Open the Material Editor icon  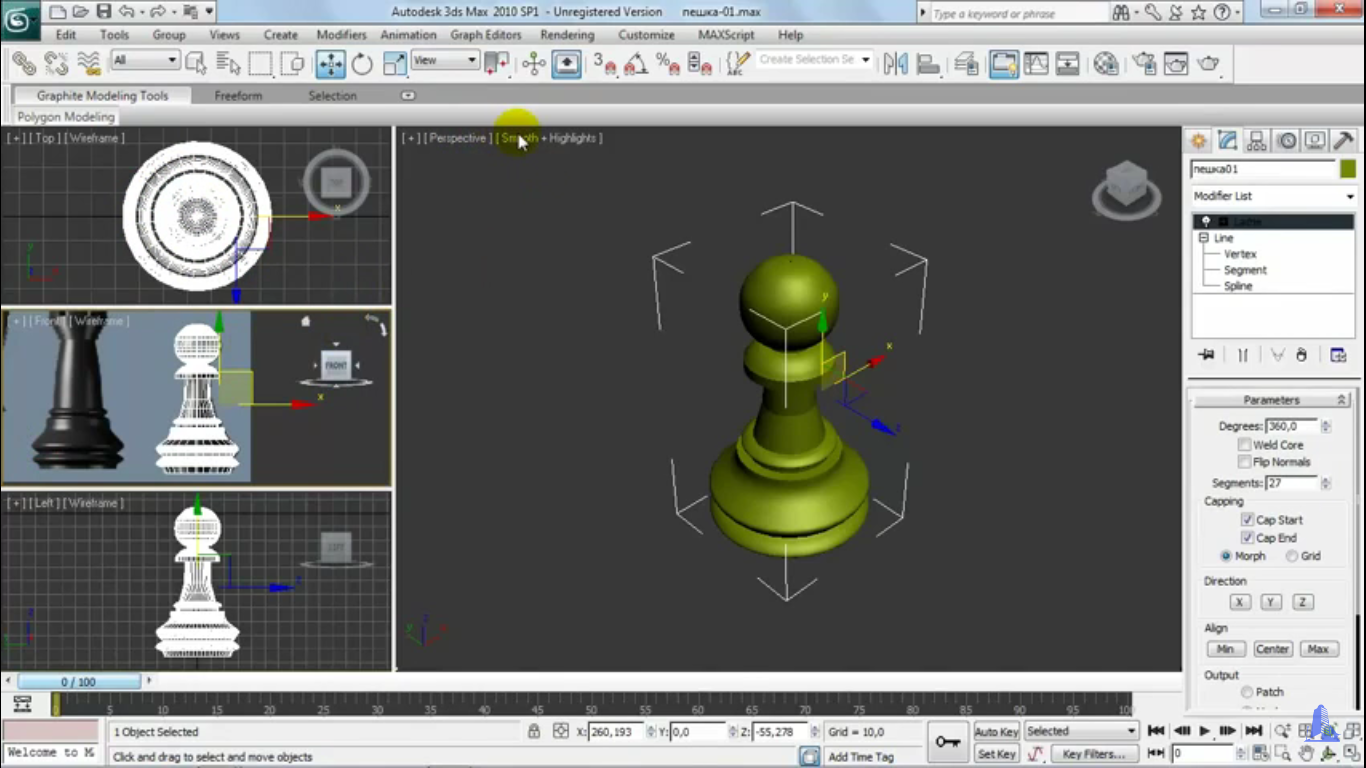1105,64
